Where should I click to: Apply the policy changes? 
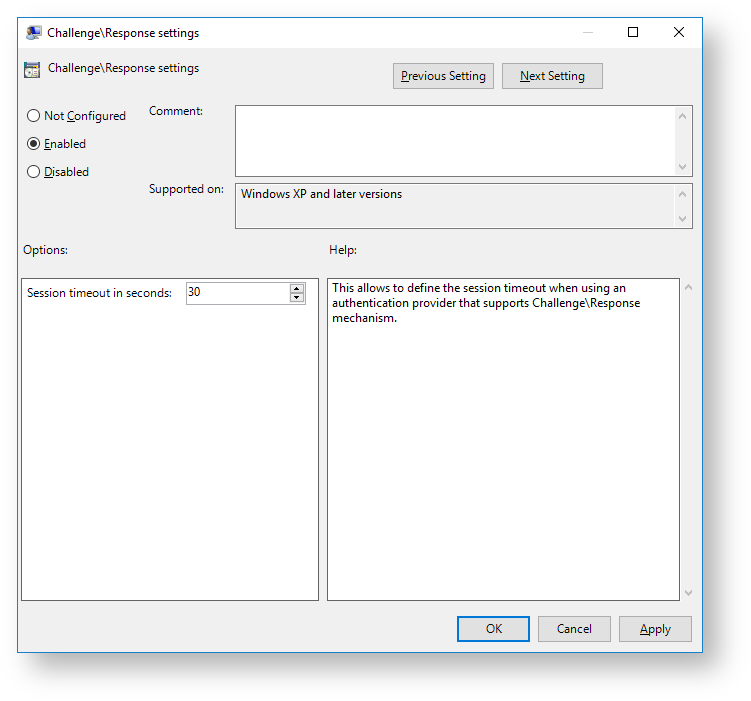pyautogui.click(x=655, y=629)
